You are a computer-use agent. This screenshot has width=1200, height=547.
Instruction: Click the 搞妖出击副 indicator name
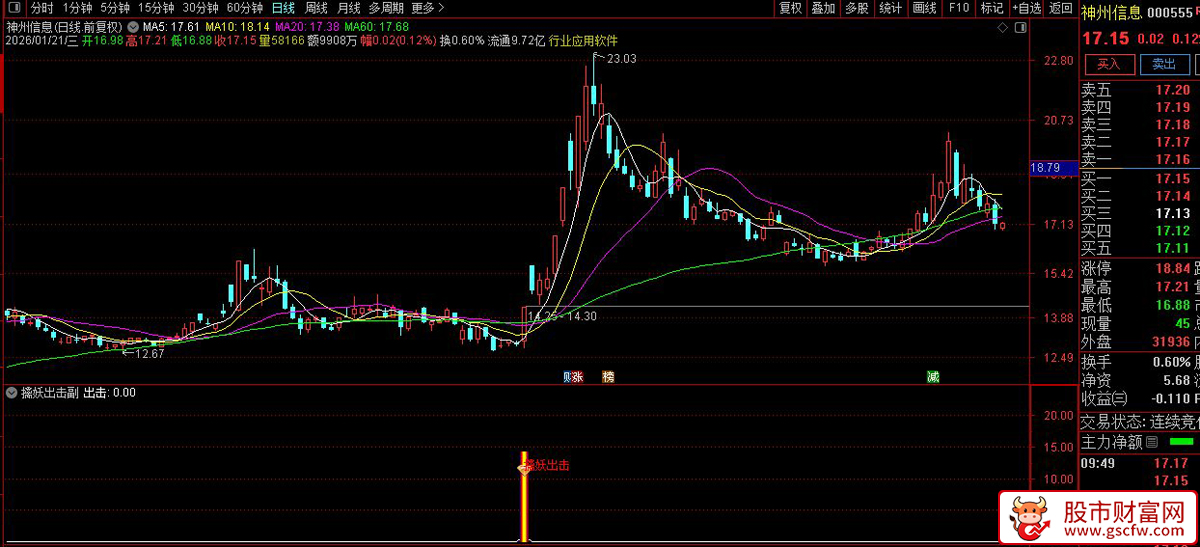coord(51,393)
